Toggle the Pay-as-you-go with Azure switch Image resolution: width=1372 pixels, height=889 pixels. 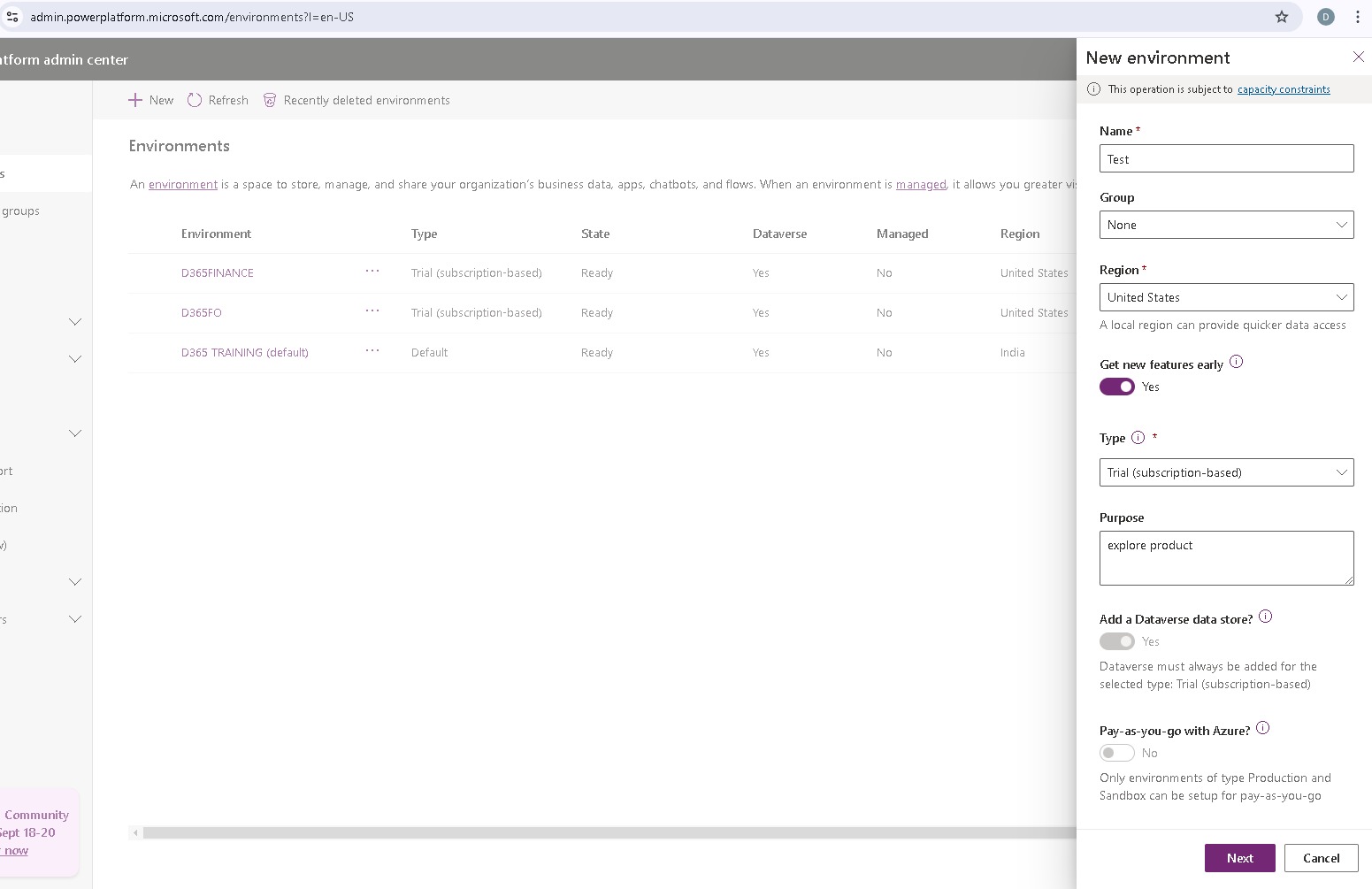pos(1116,753)
